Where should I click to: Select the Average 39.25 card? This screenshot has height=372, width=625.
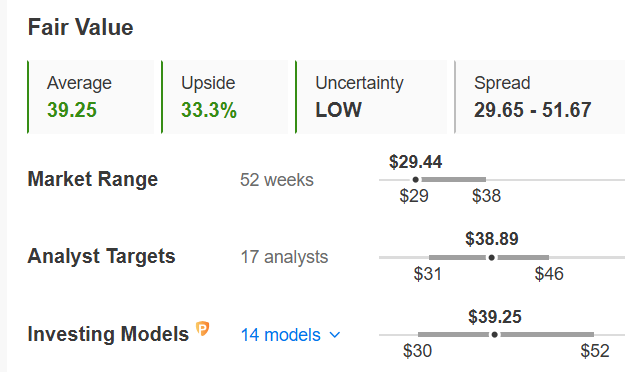90,97
